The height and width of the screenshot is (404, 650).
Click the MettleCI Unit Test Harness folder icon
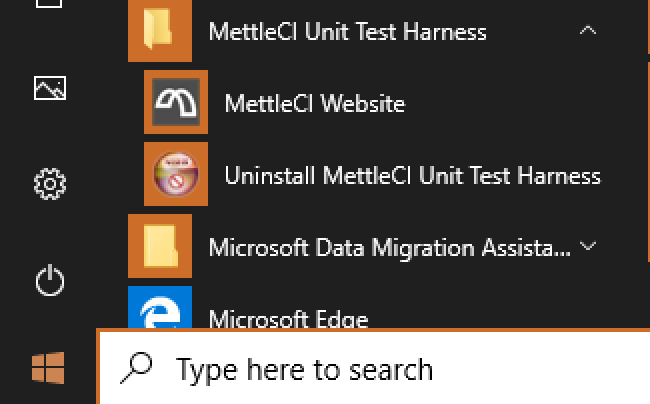pyautogui.click(x=160, y=31)
